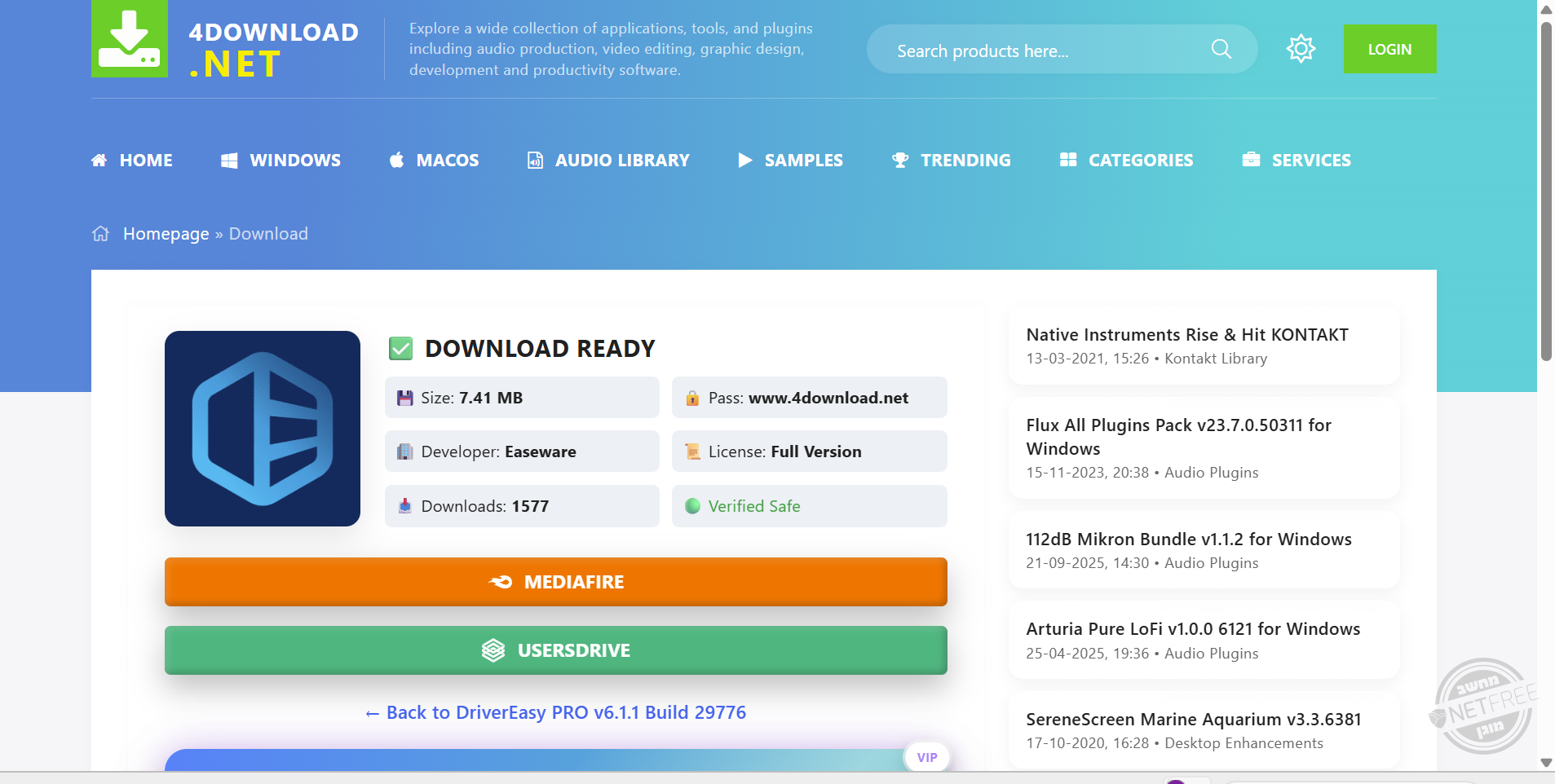Open Flux All Plugins Pack article
Screen dimensions: 1555x784
point(1179,437)
